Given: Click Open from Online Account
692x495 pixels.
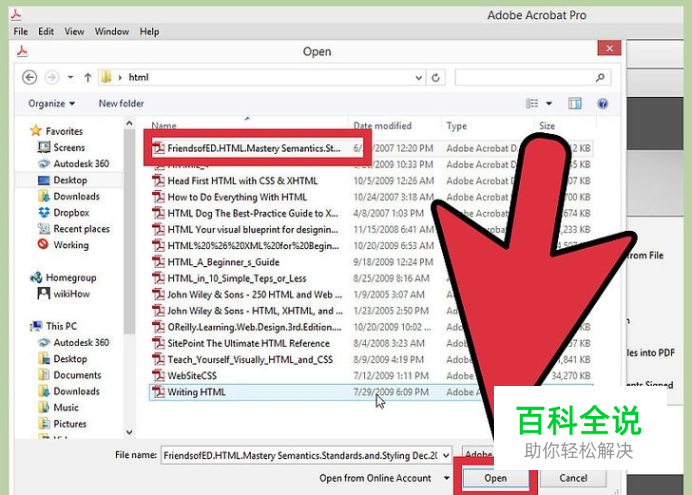Looking at the screenshot, I should (x=375, y=478).
